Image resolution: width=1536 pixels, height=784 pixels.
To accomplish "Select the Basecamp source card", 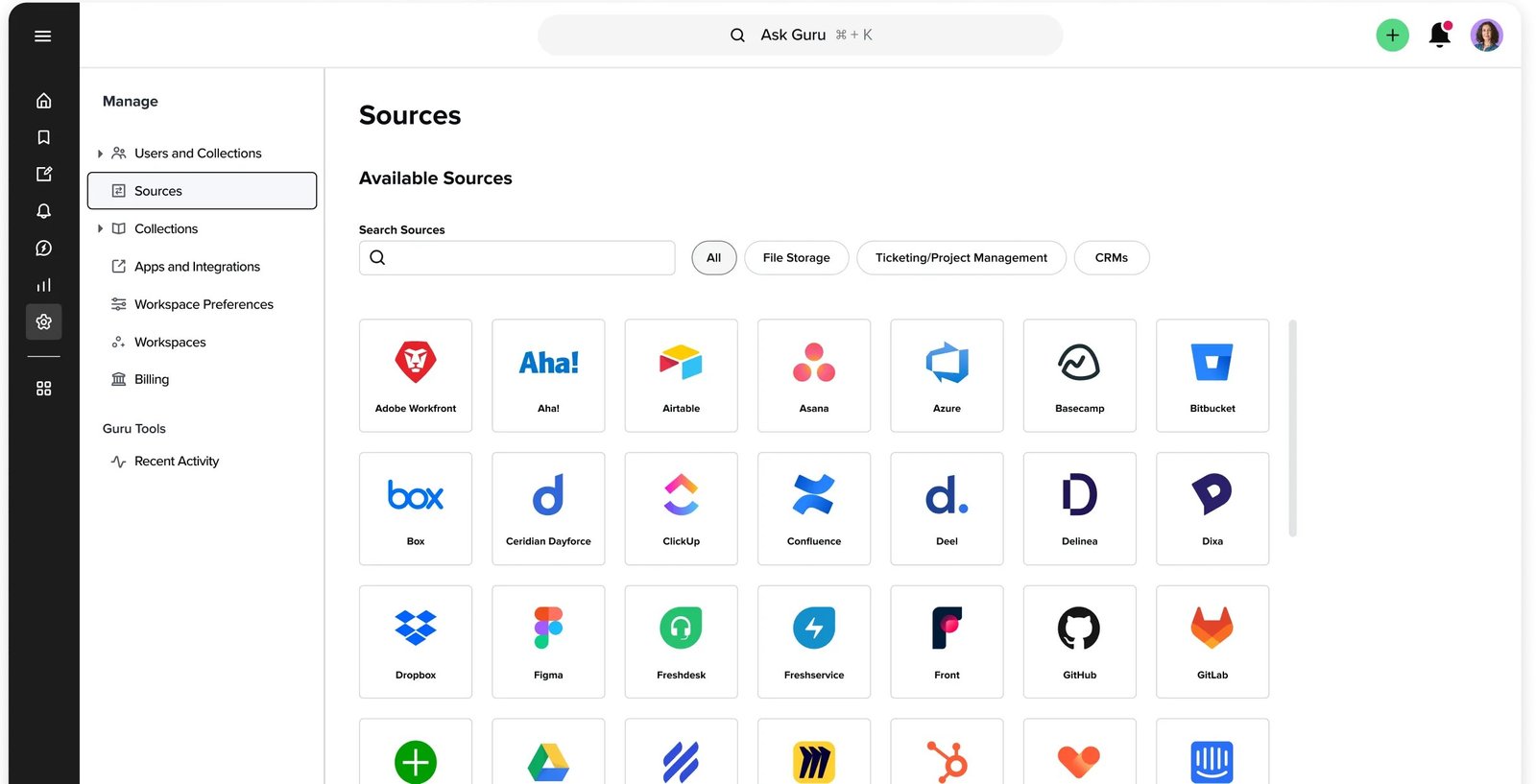I will pyautogui.click(x=1080, y=375).
